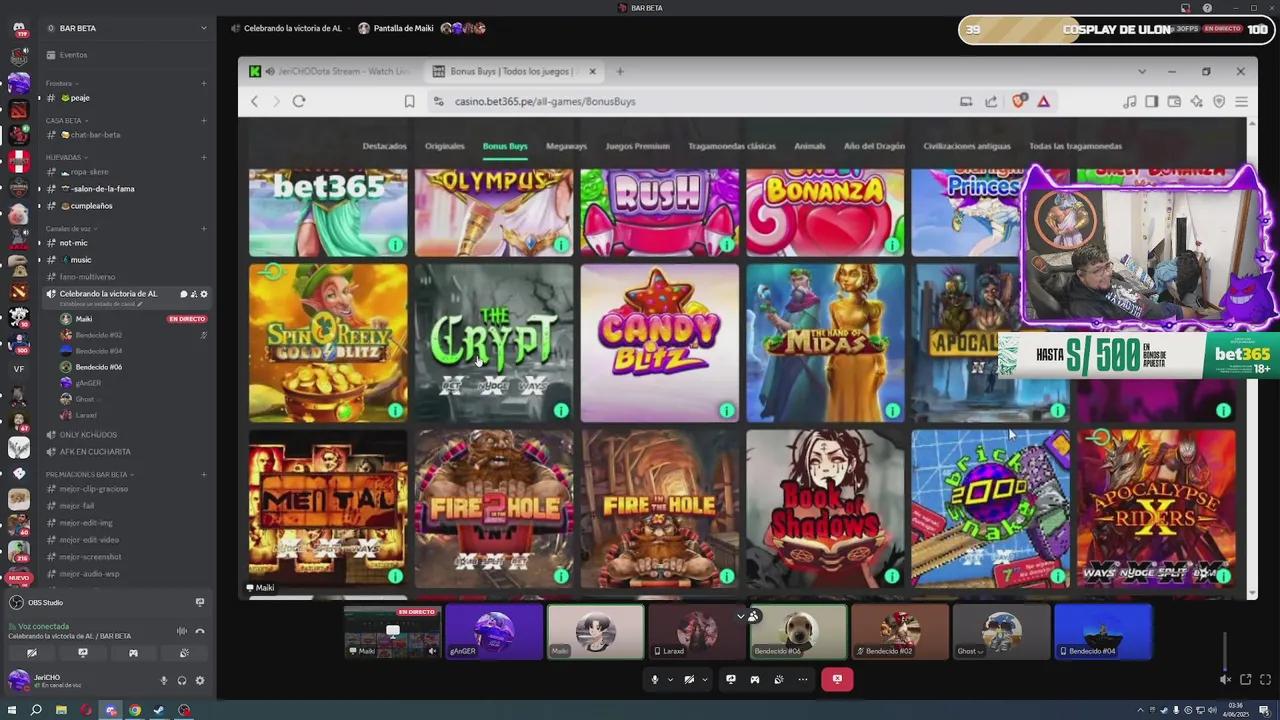The height and width of the screenshot is (720, 1280).
Task: Toggle headphone deafen in user panel
Action: pos(182,681)
